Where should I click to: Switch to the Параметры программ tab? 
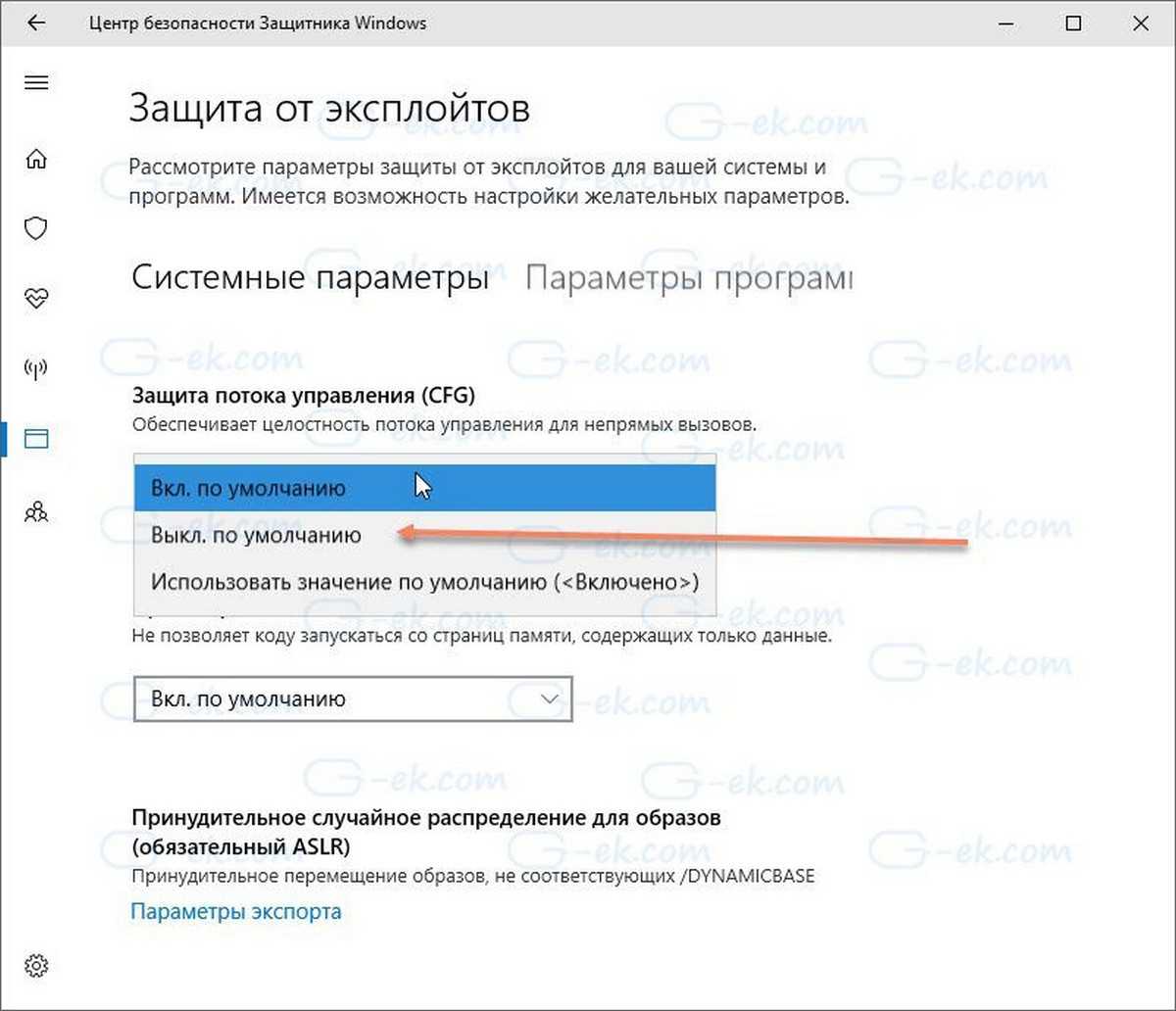click(688, 279)
